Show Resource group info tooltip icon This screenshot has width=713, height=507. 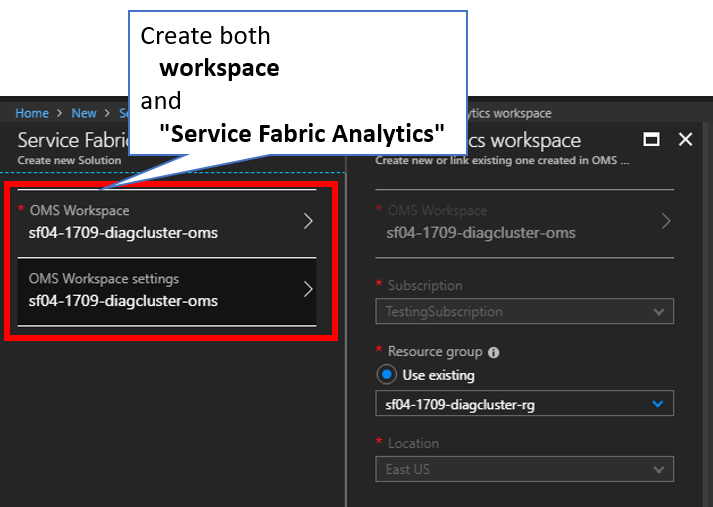click(493, 352)
